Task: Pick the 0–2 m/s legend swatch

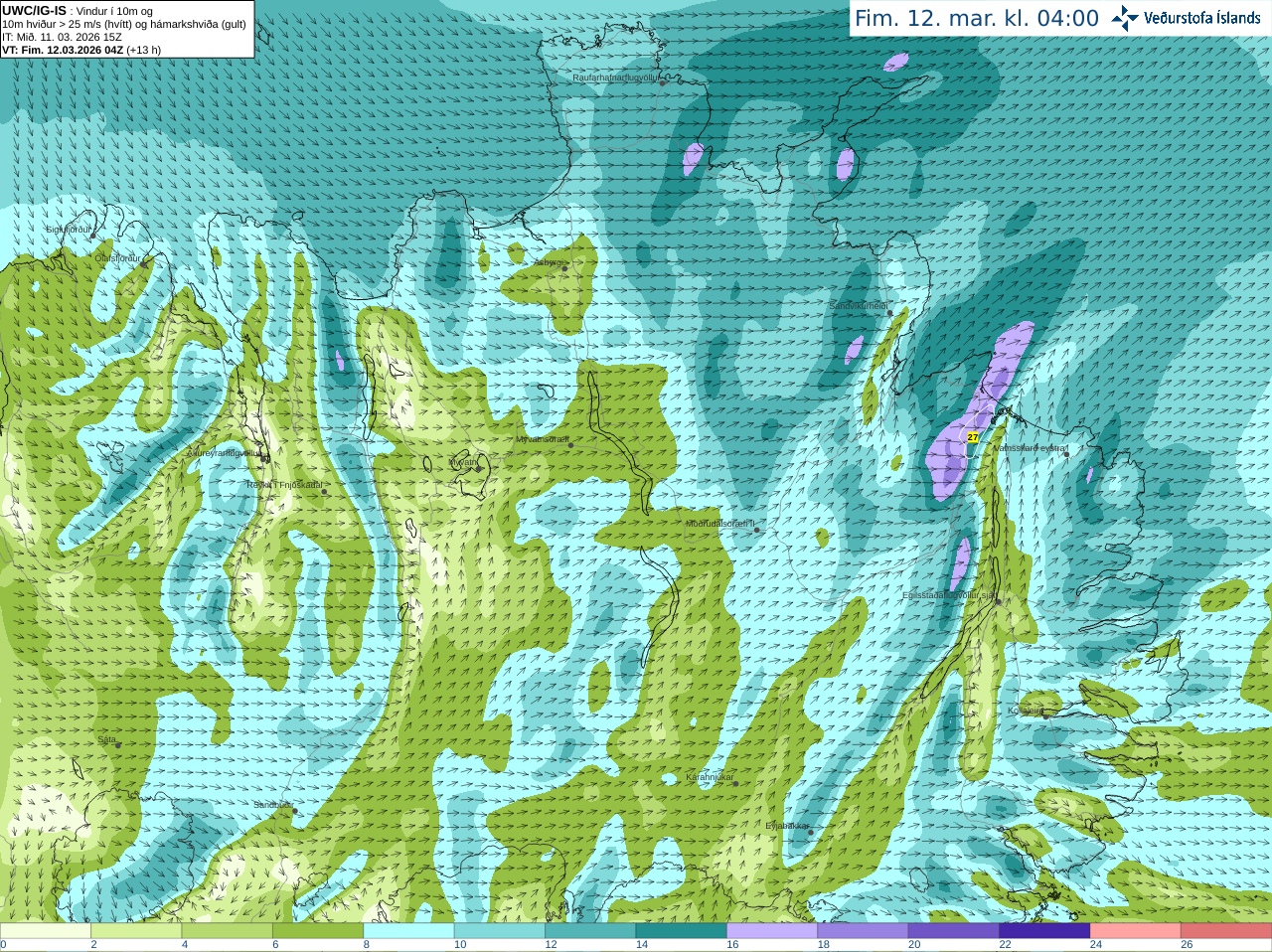Action: coord(46,931)
